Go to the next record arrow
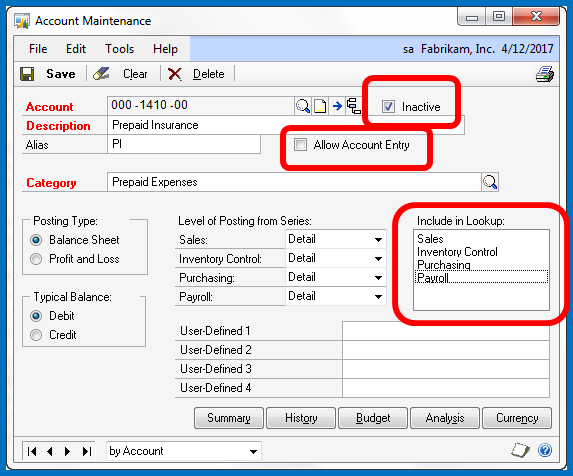Image resolution: width=573 pixels, height=476 pixels. (67, 452)
